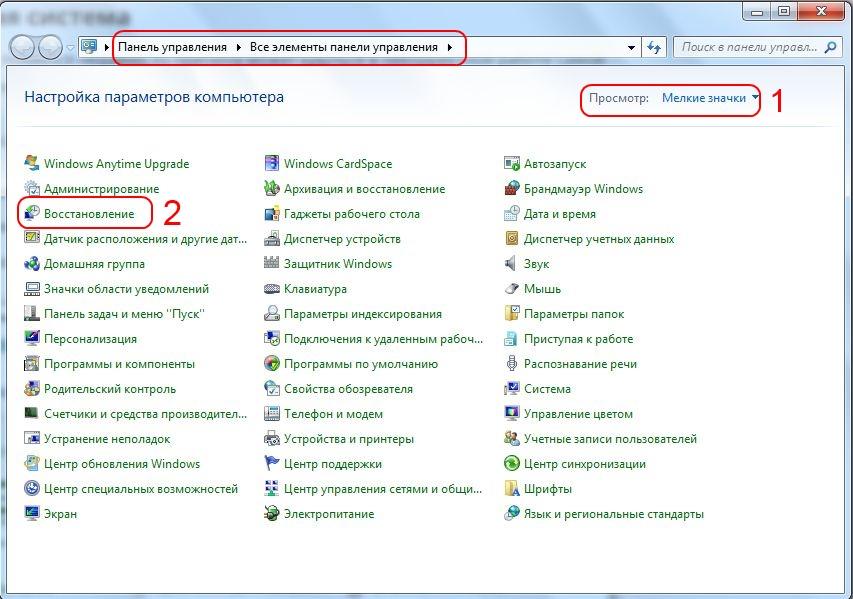Screen dimensions: 853x599
Task: Click the Восстановление clock icon
Action: 32,213
